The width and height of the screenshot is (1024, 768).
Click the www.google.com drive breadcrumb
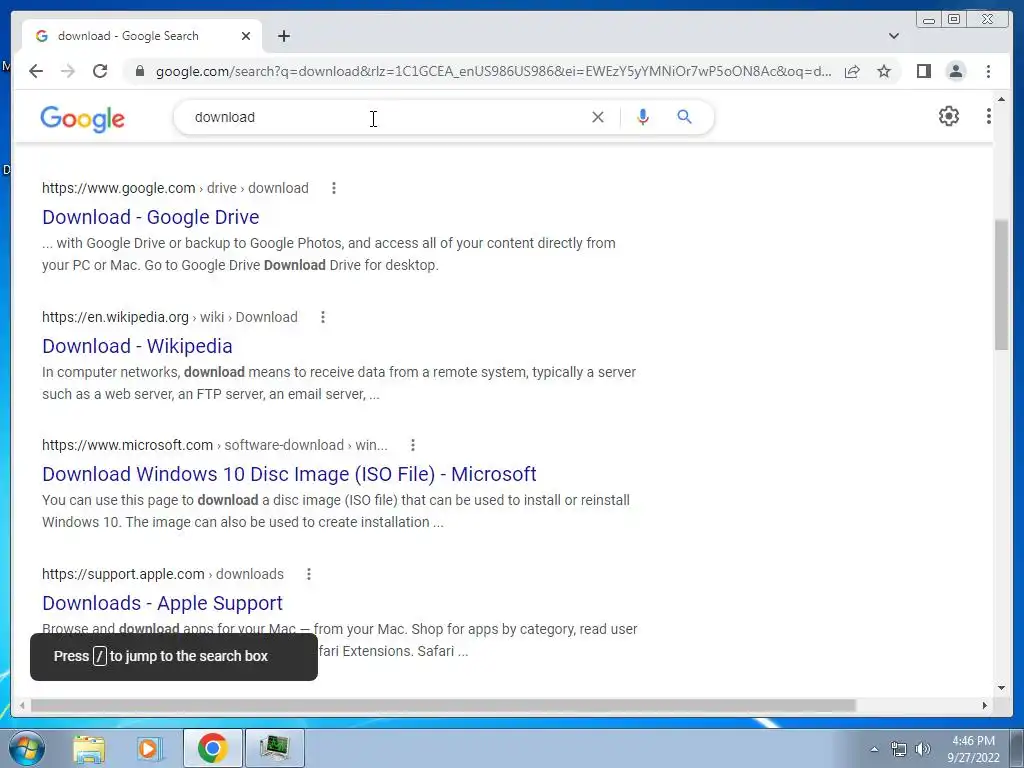[175, 188]
